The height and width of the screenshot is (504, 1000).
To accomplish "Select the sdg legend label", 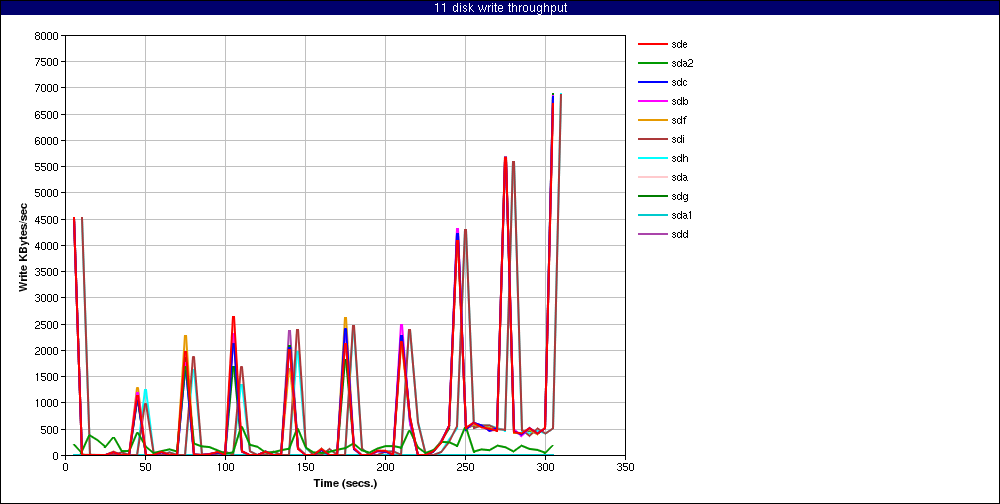I will [x=680, y=196].
